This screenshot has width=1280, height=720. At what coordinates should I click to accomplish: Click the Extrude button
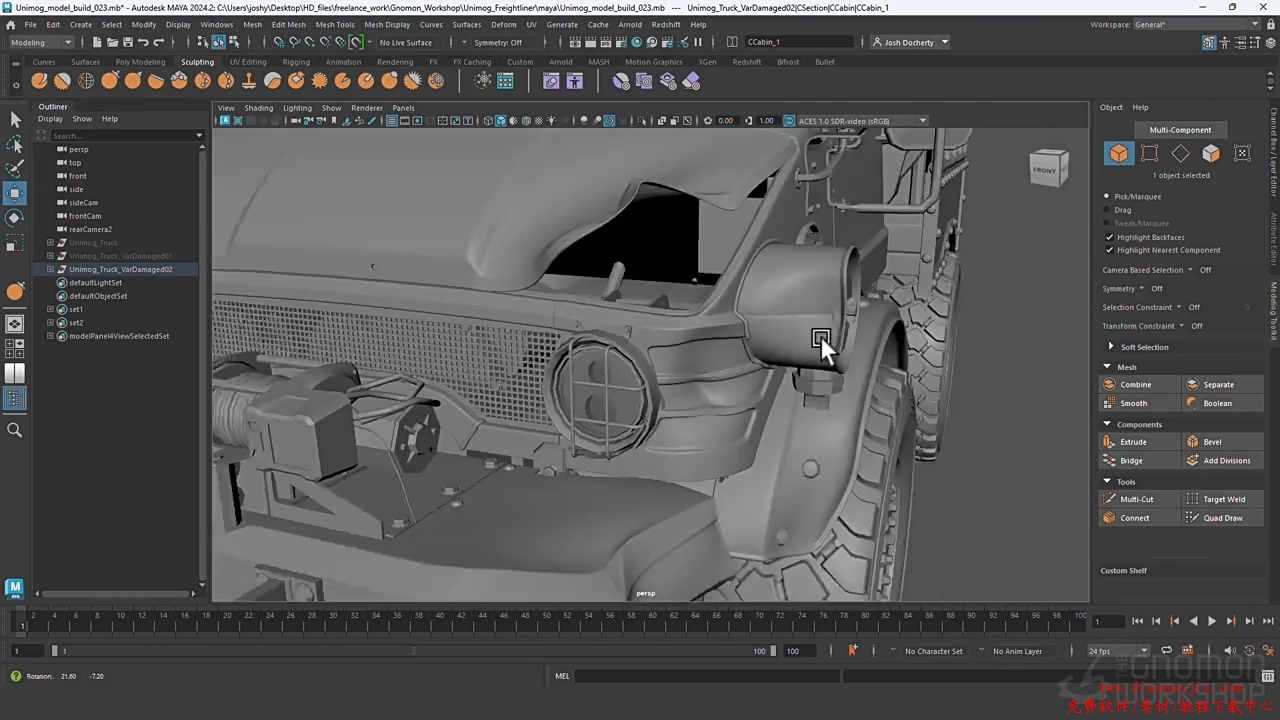[x=1133, y=442]
